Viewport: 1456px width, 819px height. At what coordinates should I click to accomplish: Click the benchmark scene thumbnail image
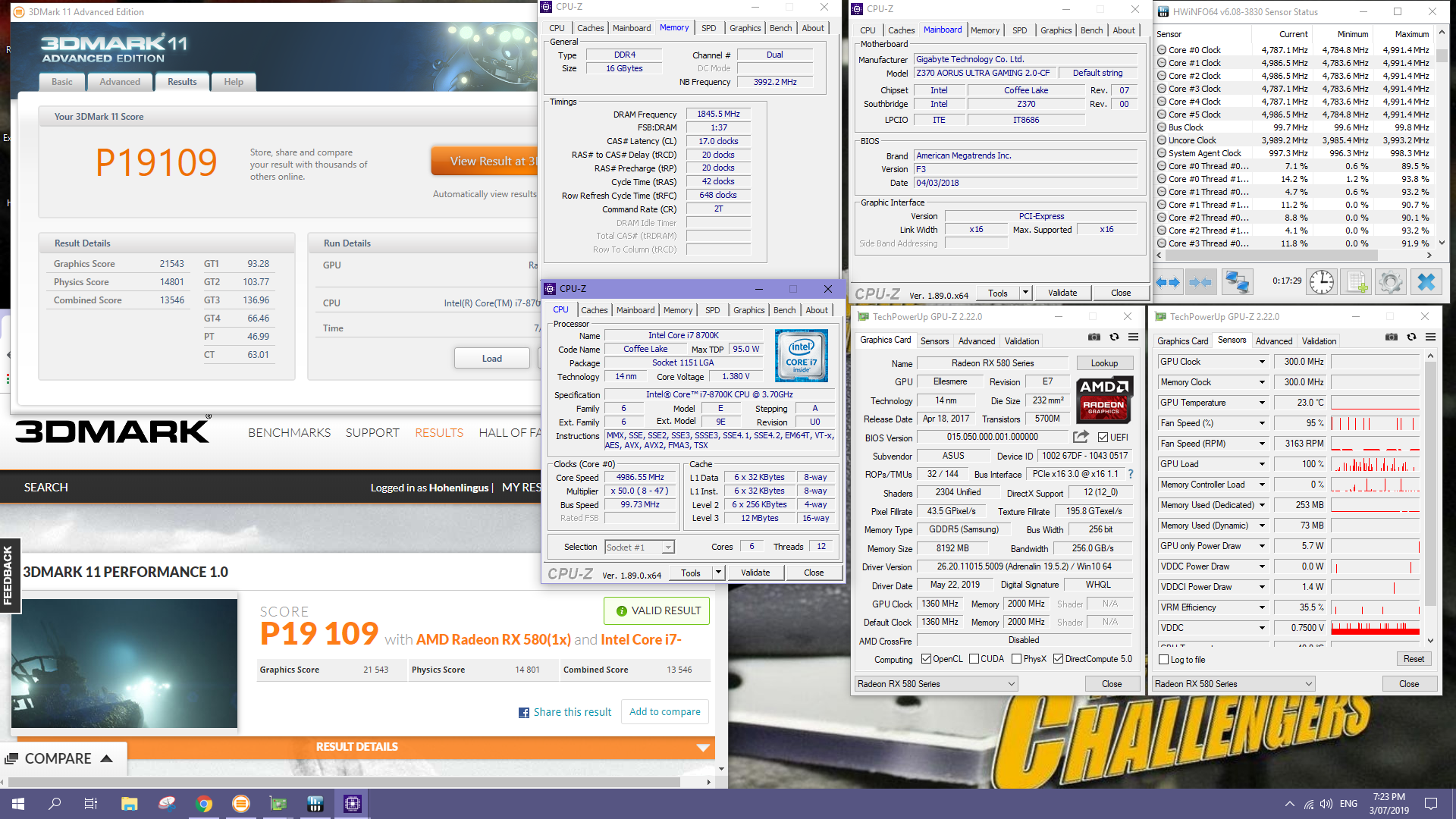(x=124, y=664)
